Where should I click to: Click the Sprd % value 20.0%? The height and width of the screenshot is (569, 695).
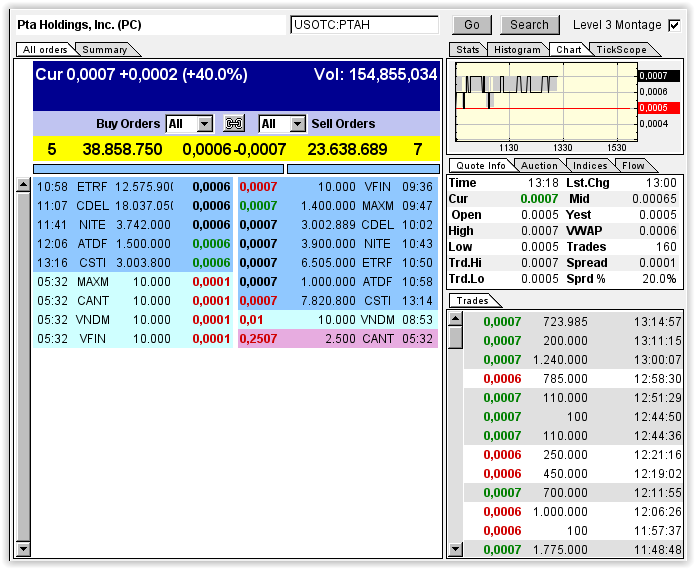[x=659, y=279]
